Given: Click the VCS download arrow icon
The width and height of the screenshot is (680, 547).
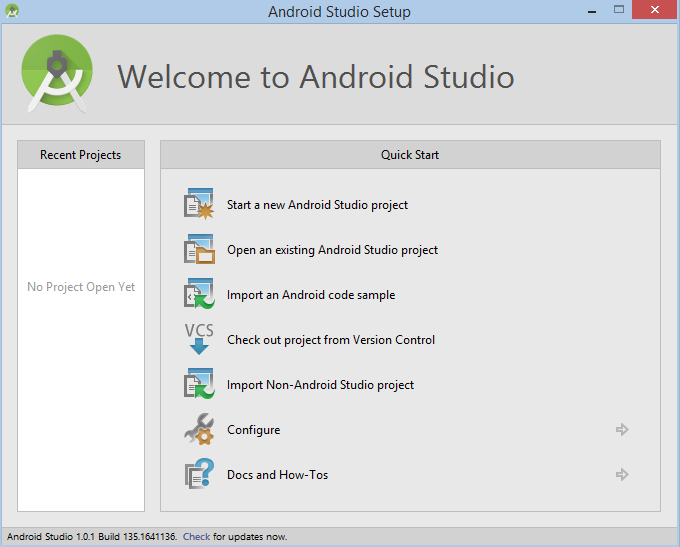Looking at the screenshot, I should pyautogui.click(x=199, y=339).
